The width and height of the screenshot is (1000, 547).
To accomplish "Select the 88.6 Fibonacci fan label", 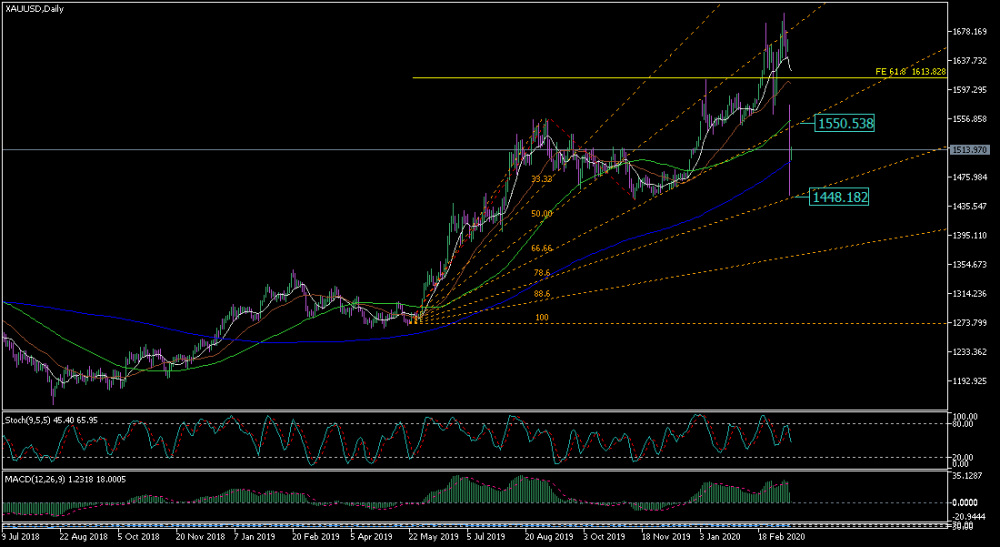I will coord(541,295).
